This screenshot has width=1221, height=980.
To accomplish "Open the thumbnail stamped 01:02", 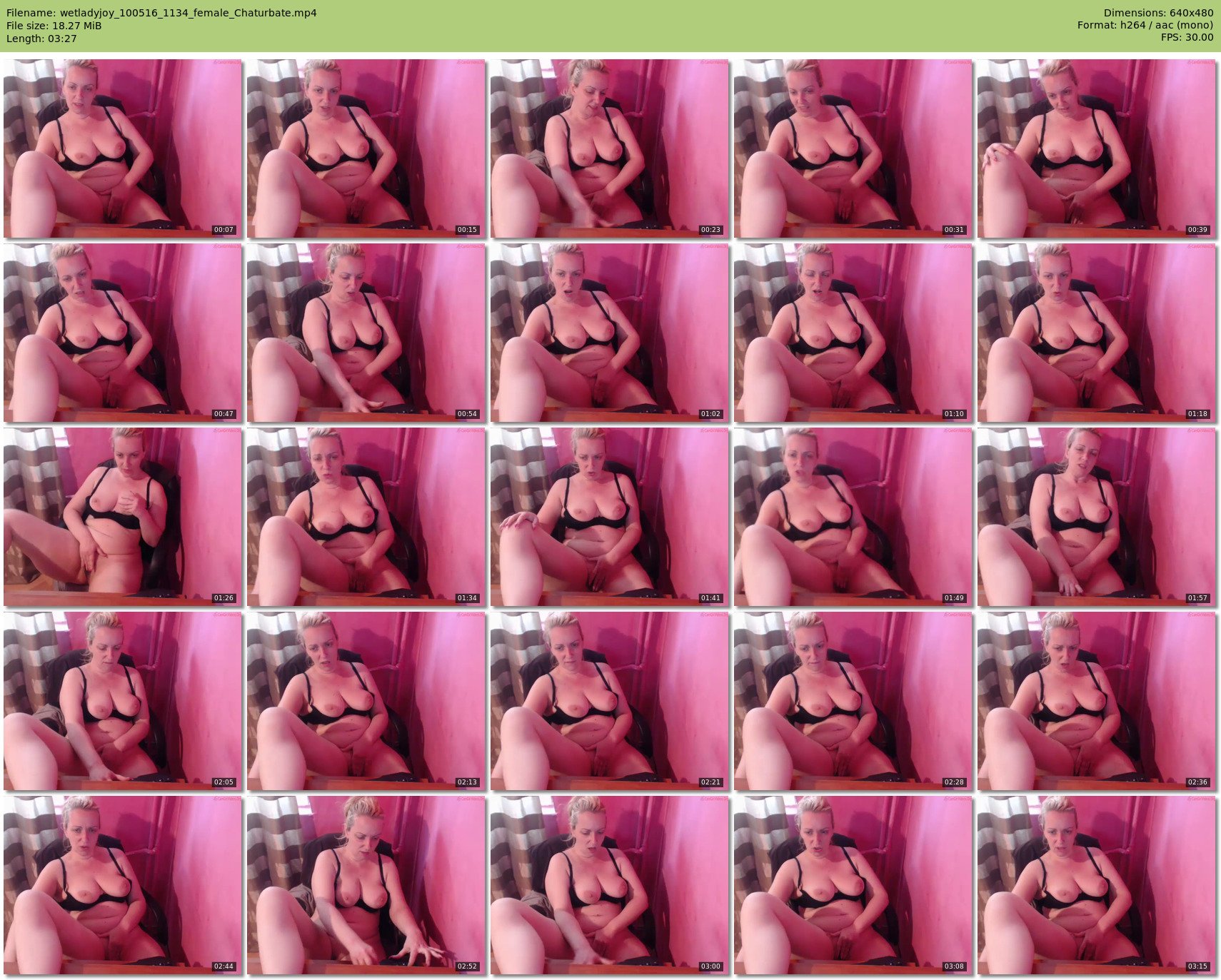I will click(610, 333).
